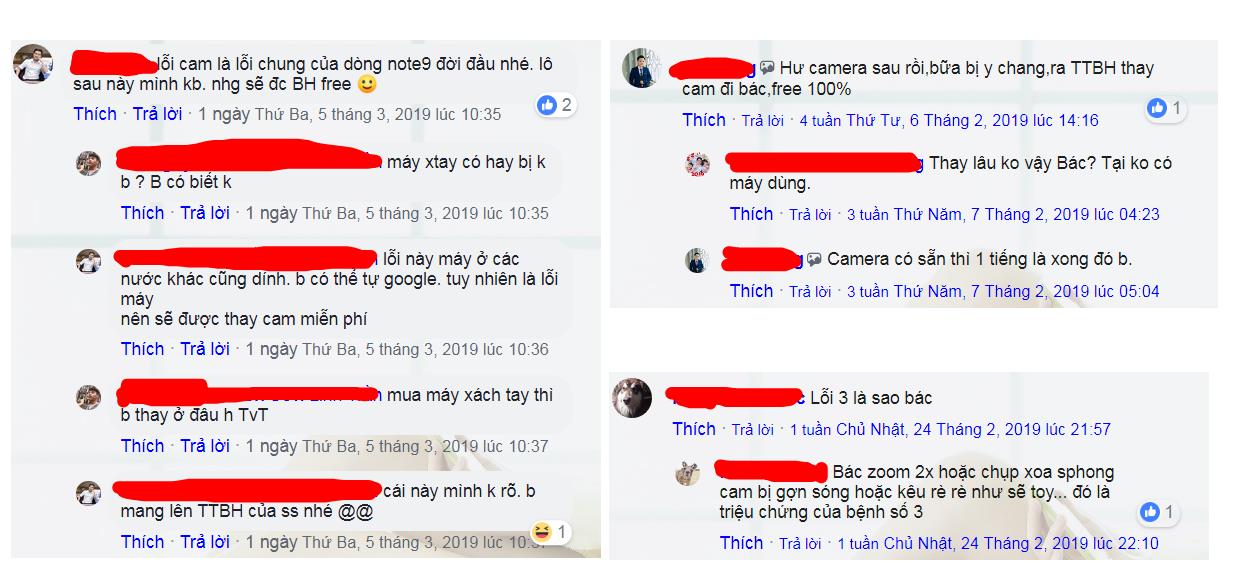Click Thích under "Lỗi 3 là sao bác"
This screenshot has height=583, width=1242.
[694, 429]
